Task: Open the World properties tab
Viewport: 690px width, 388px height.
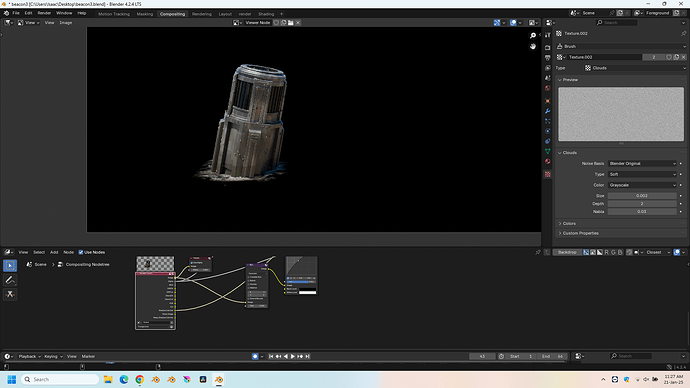Action: click(547, 88)
